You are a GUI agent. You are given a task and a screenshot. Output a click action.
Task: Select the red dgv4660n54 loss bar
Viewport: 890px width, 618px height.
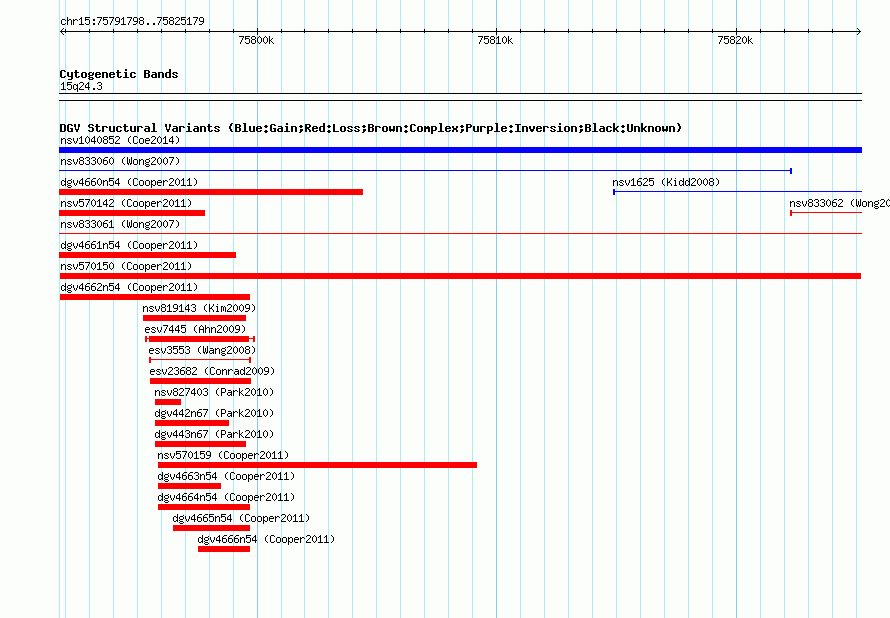[x=211, y=192]
